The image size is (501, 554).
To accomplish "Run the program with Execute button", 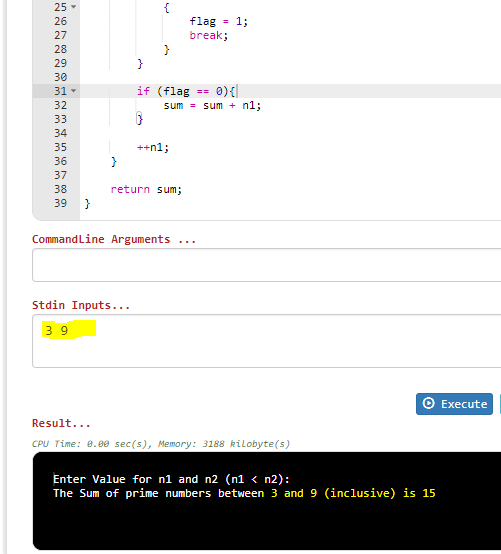I will coord(454,403).
